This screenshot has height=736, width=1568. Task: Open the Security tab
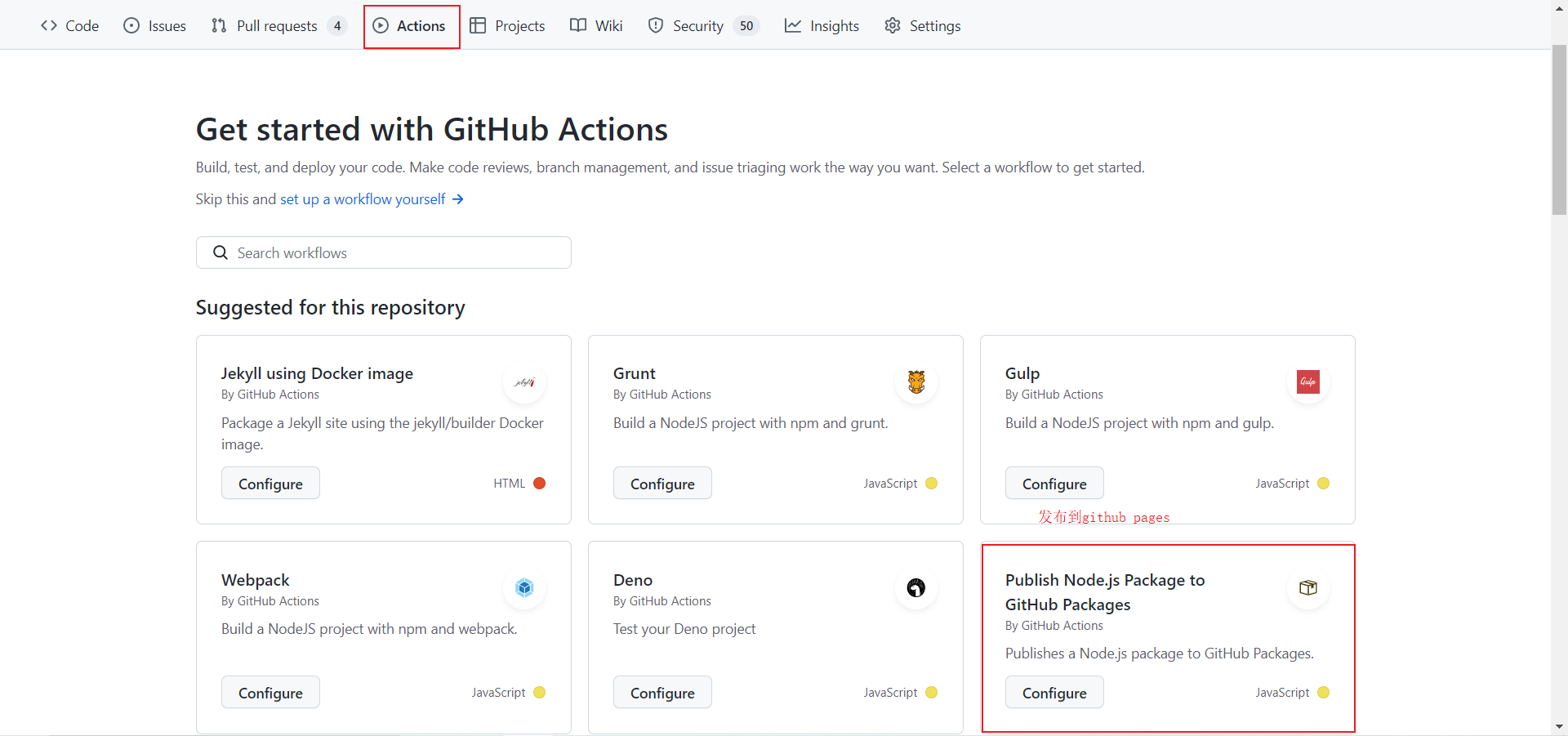703,26
